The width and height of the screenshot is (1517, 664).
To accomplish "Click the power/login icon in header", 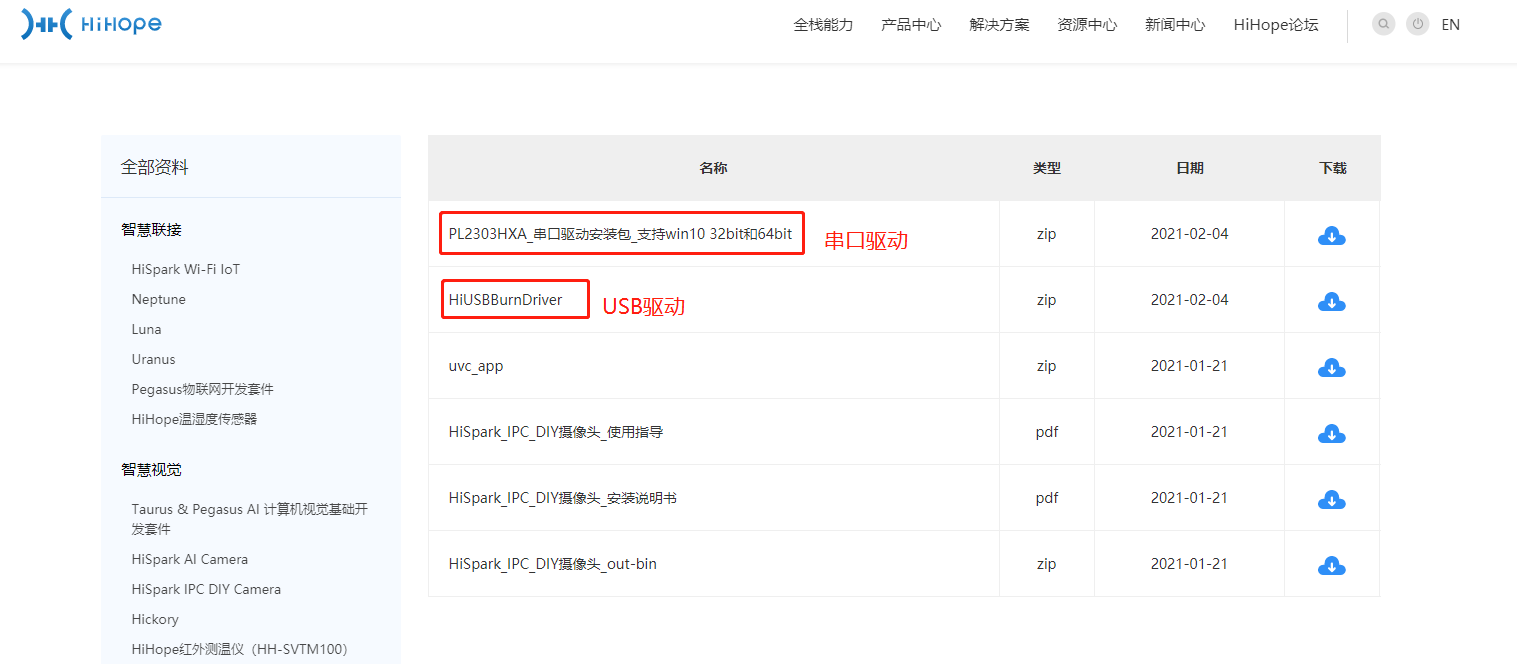I will pos(1417,24).
